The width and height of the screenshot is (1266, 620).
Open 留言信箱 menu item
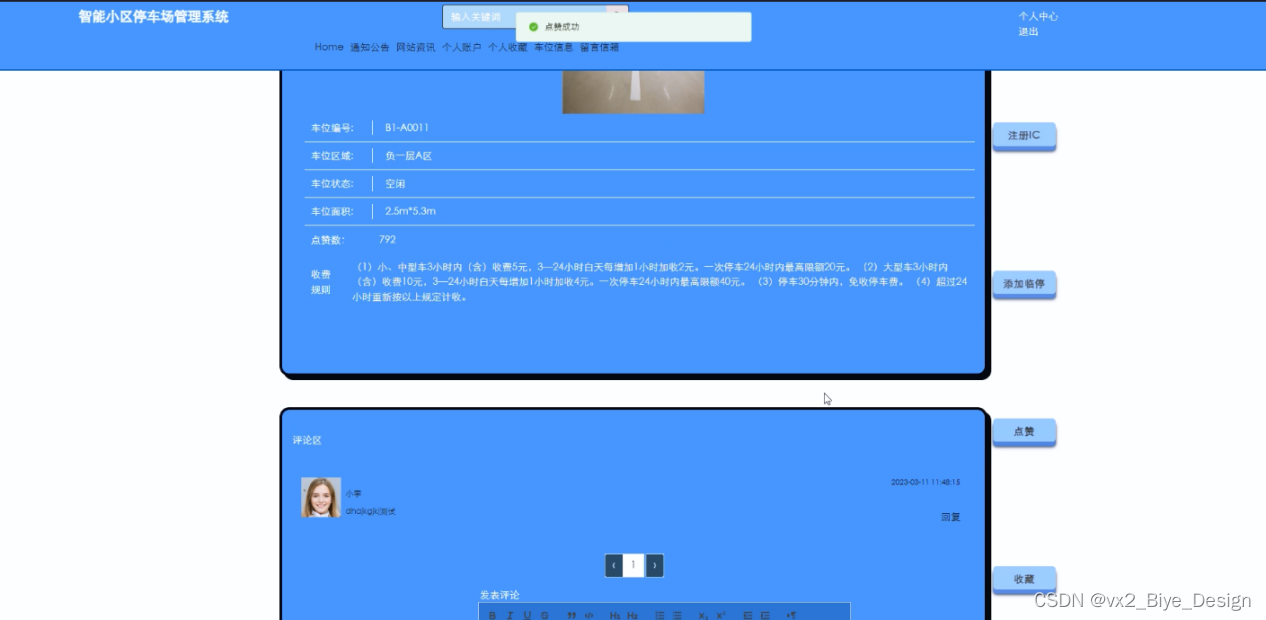(600, 47)
